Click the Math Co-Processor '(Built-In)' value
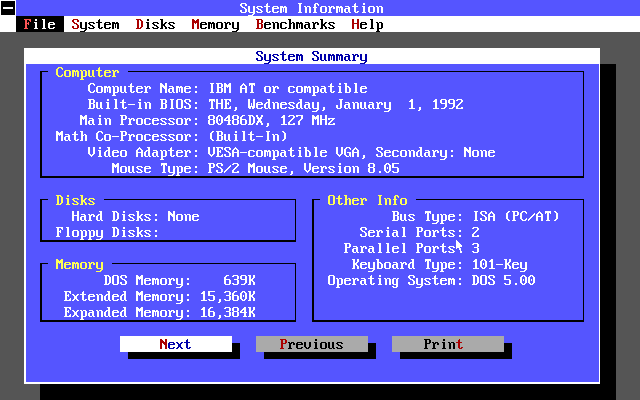Image resolution: width=640 pixels, height=400 pixels. click(247, 136)
